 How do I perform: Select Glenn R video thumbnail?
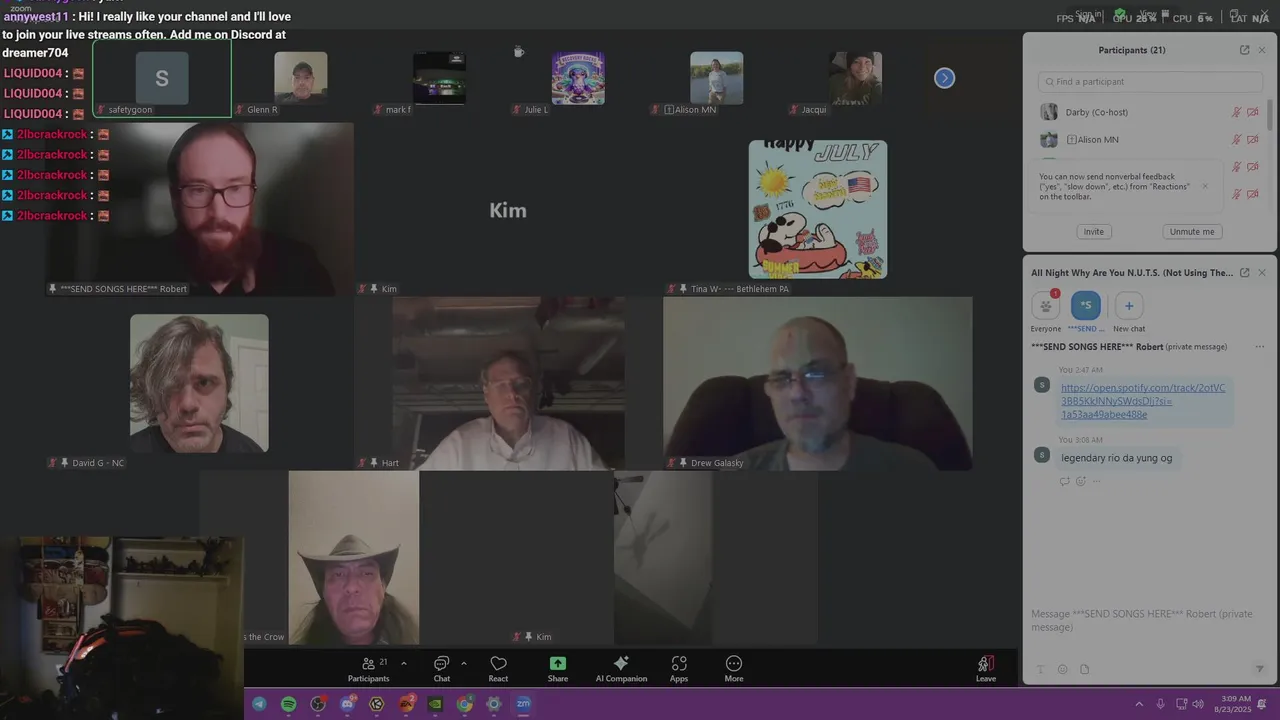[x=301, y=79]
